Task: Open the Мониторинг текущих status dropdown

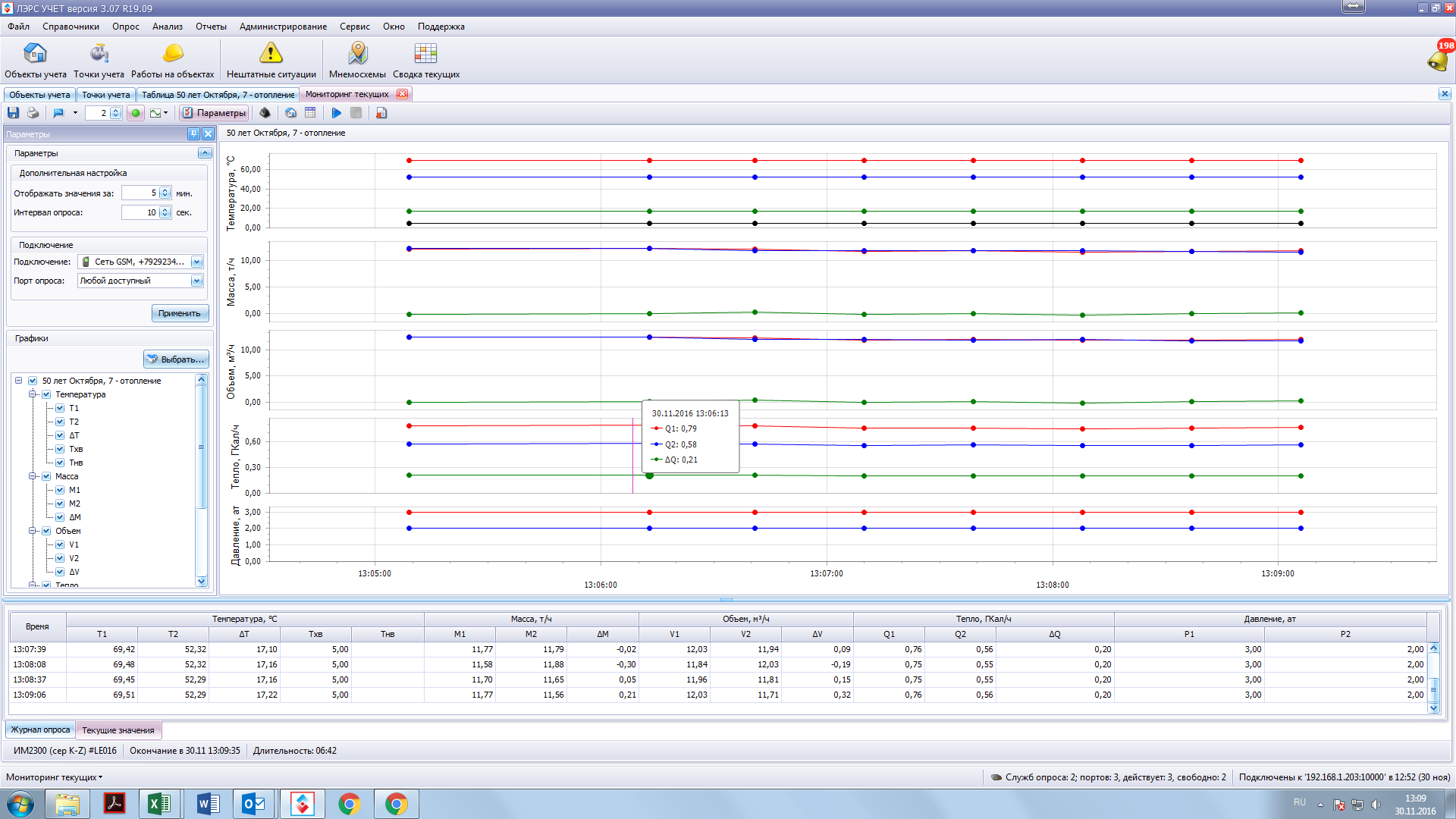Action: click(54, 777)
